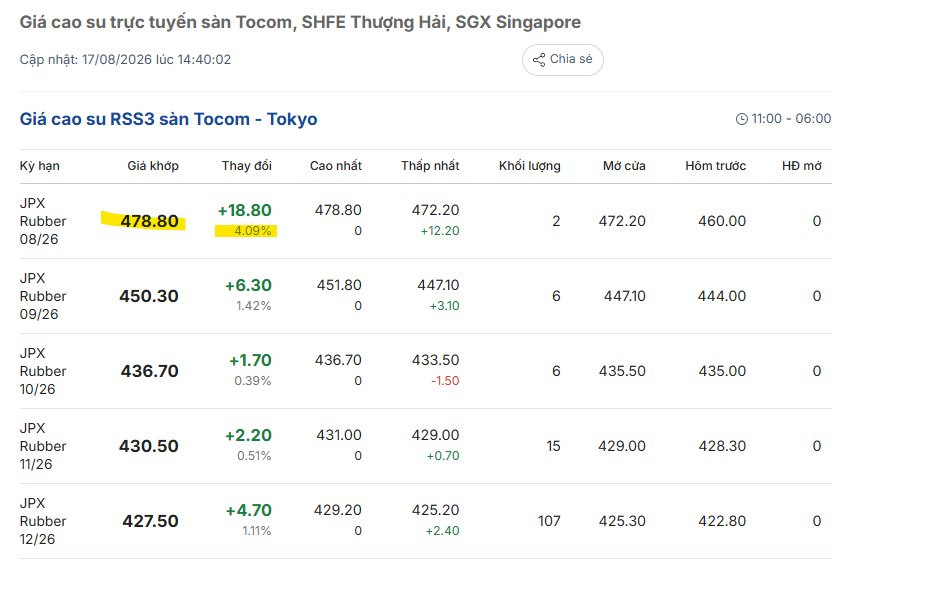Click the matched price 427.50
Screen dimensions: 928x596
(x=150, y=521)
